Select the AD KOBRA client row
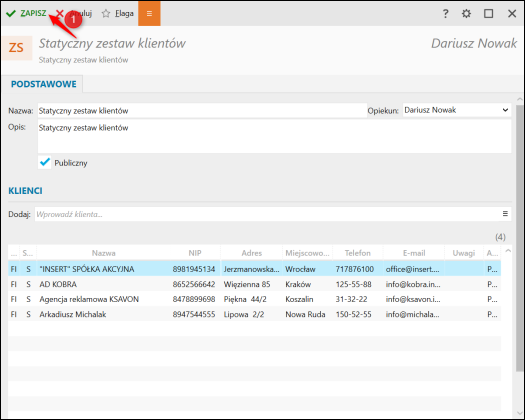Image resolution: width=525 pixels, height=420 pixels. 254,284
